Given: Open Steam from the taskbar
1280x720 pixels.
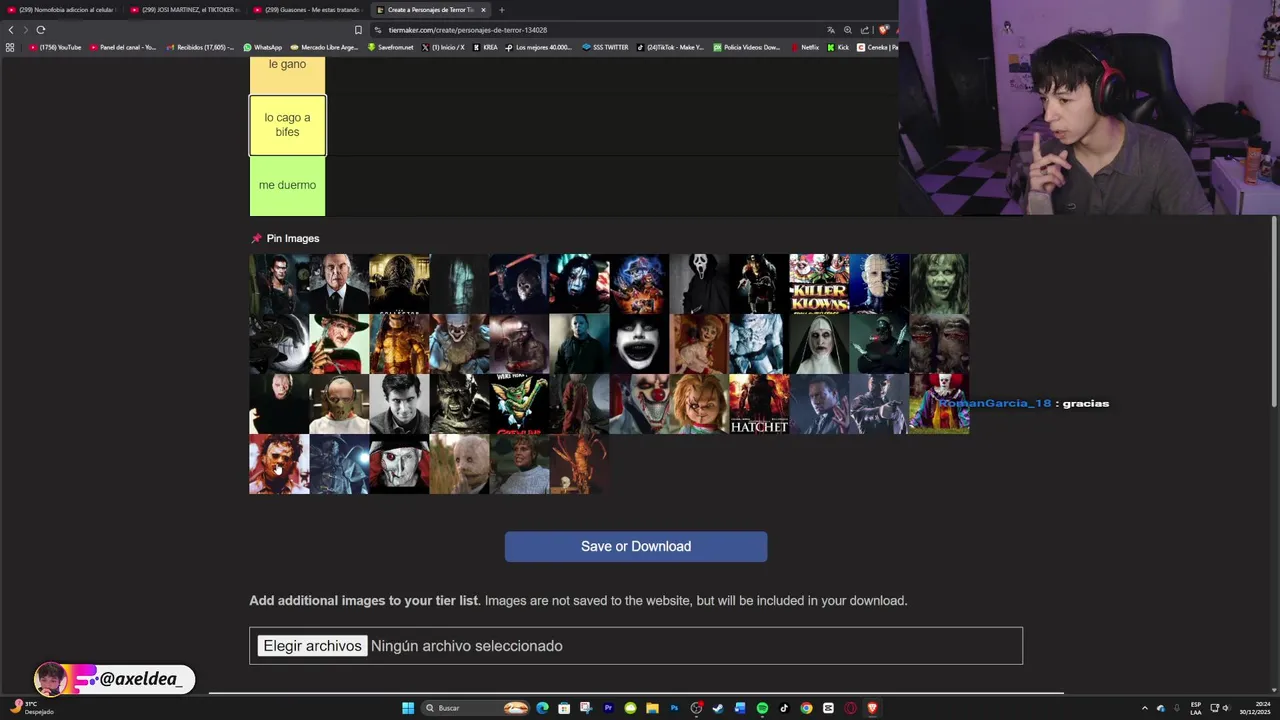Looking at the screenshot, I should (718, 708).
